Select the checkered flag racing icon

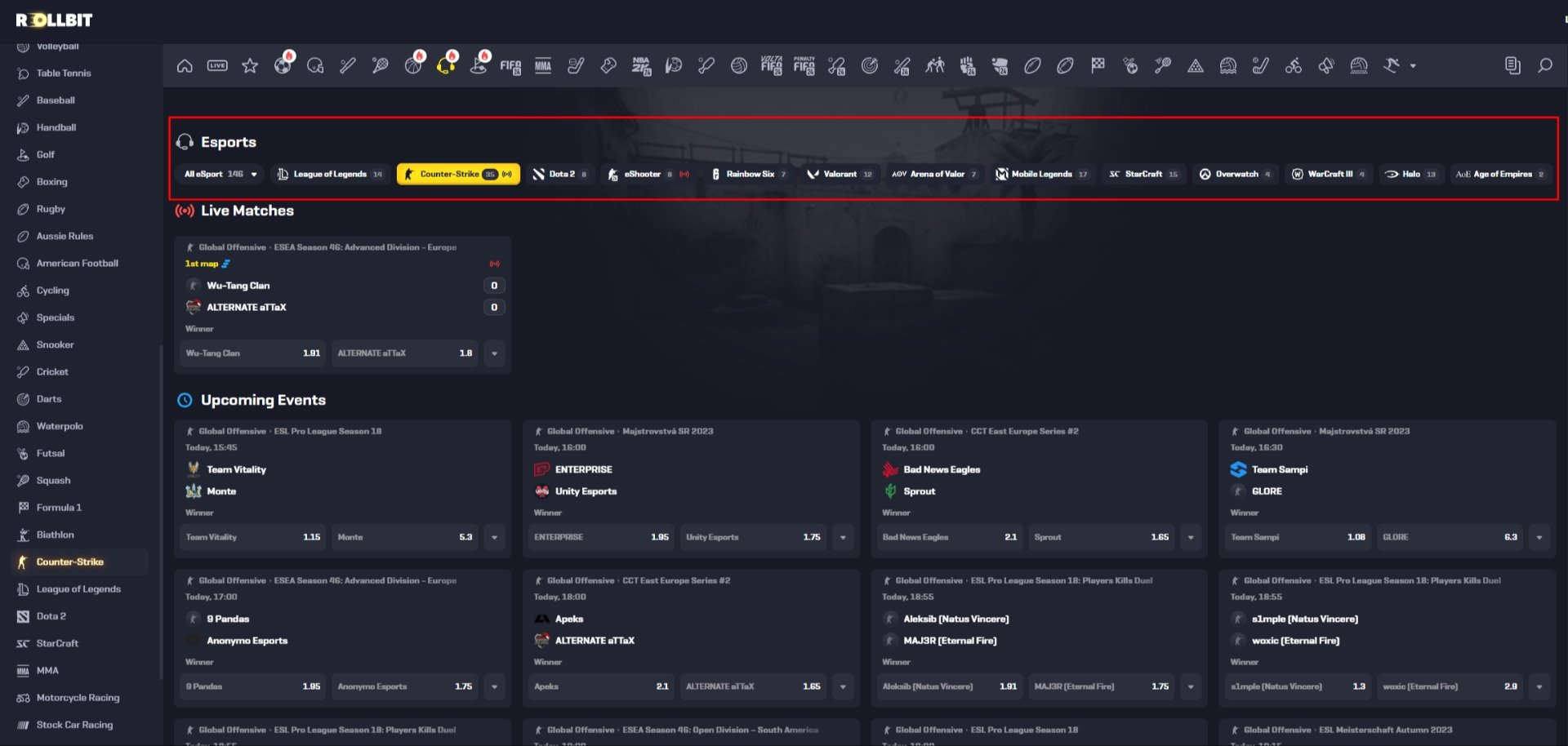pos(1098,65)
